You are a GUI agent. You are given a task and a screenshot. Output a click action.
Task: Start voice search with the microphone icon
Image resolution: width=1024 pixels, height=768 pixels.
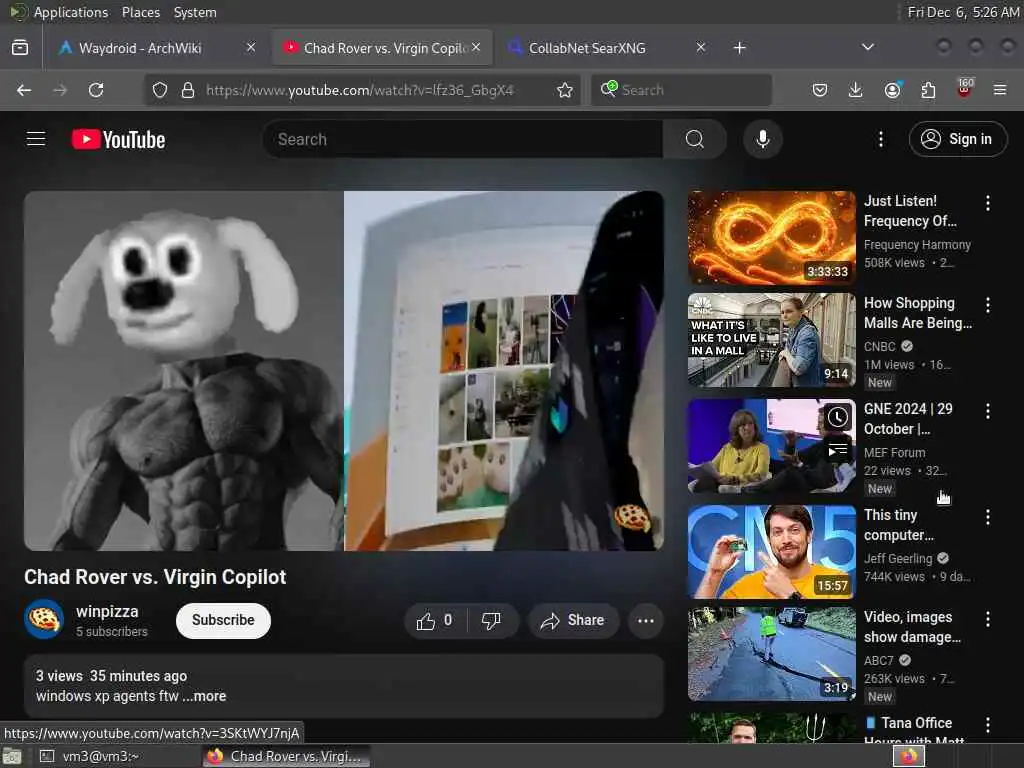coord(762,139)
